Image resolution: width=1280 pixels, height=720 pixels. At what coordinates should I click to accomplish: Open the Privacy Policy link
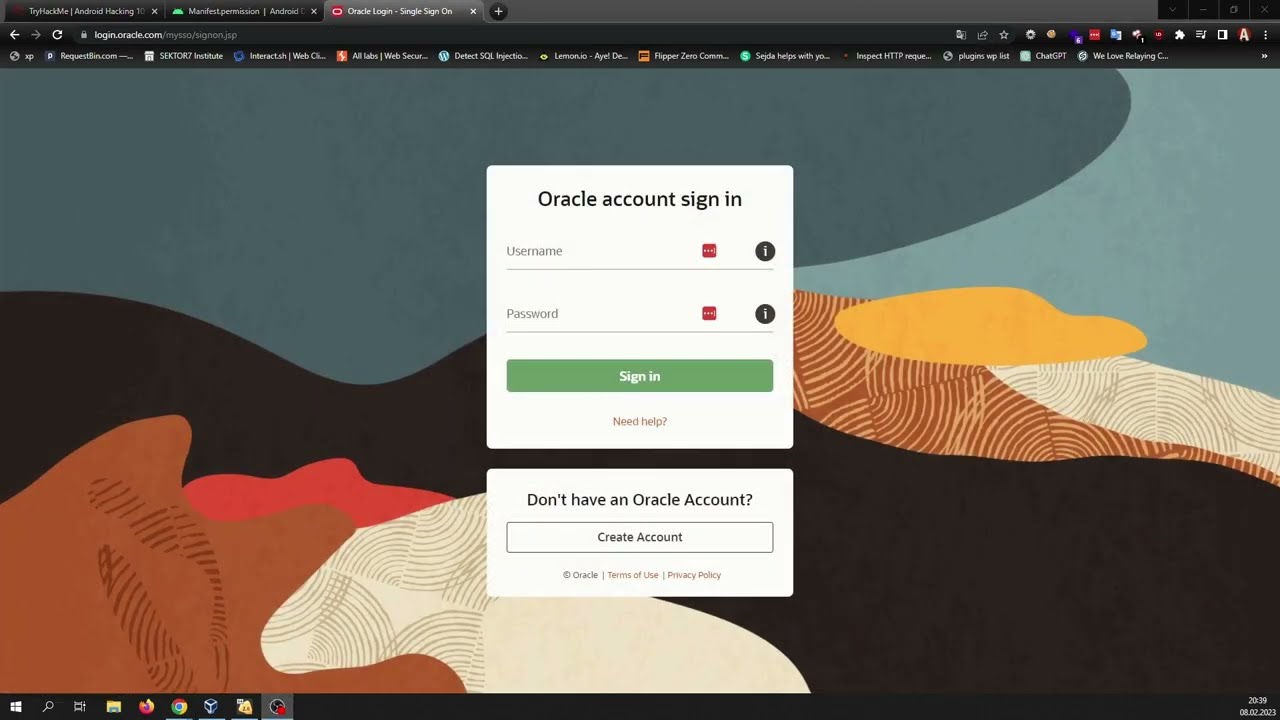coord(694,575)
